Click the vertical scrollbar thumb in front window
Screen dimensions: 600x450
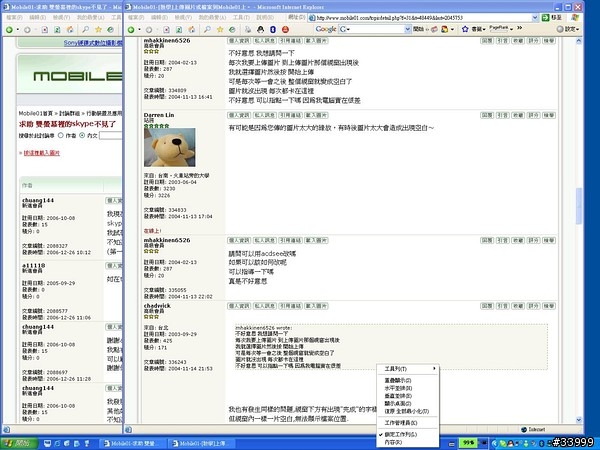579,206
